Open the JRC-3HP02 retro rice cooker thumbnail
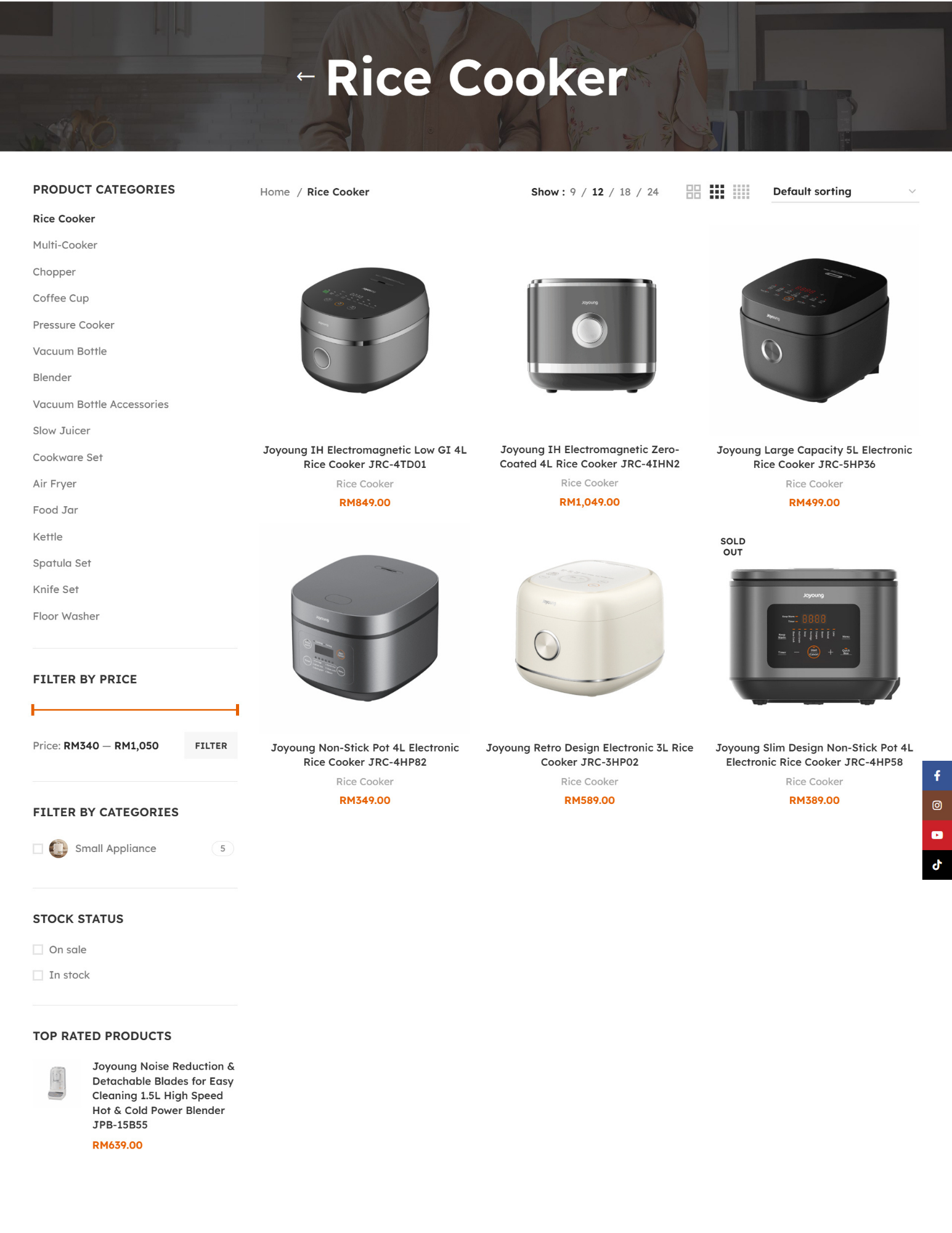Screen dimensions: 952x1233 589,629
